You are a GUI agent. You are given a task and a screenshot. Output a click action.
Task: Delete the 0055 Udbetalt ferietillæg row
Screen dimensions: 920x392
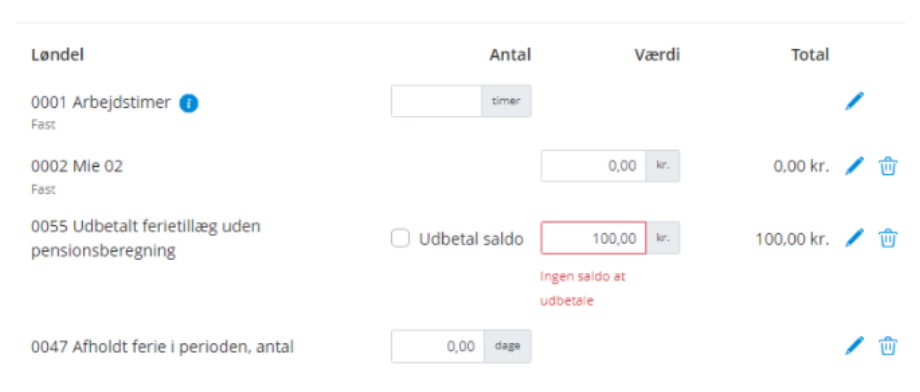click(x=888, y=238)
